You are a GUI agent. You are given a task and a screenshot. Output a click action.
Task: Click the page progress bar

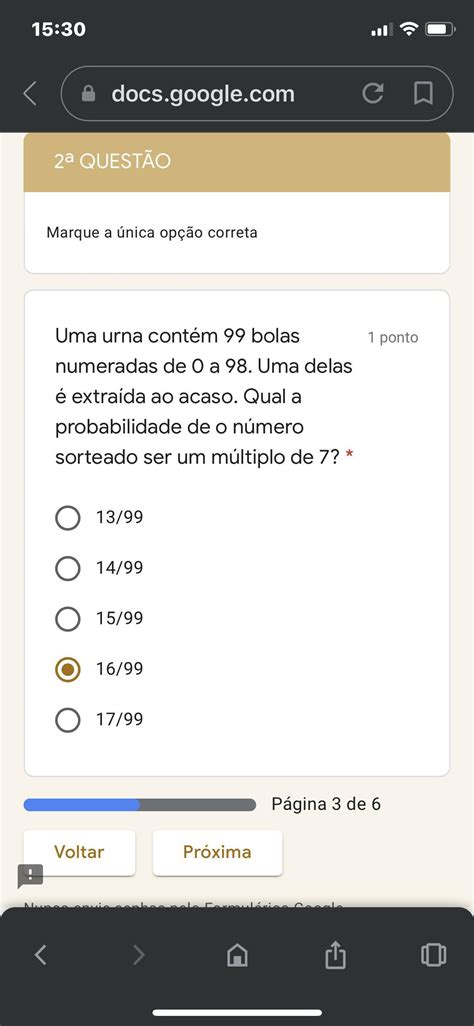[139, 805]
